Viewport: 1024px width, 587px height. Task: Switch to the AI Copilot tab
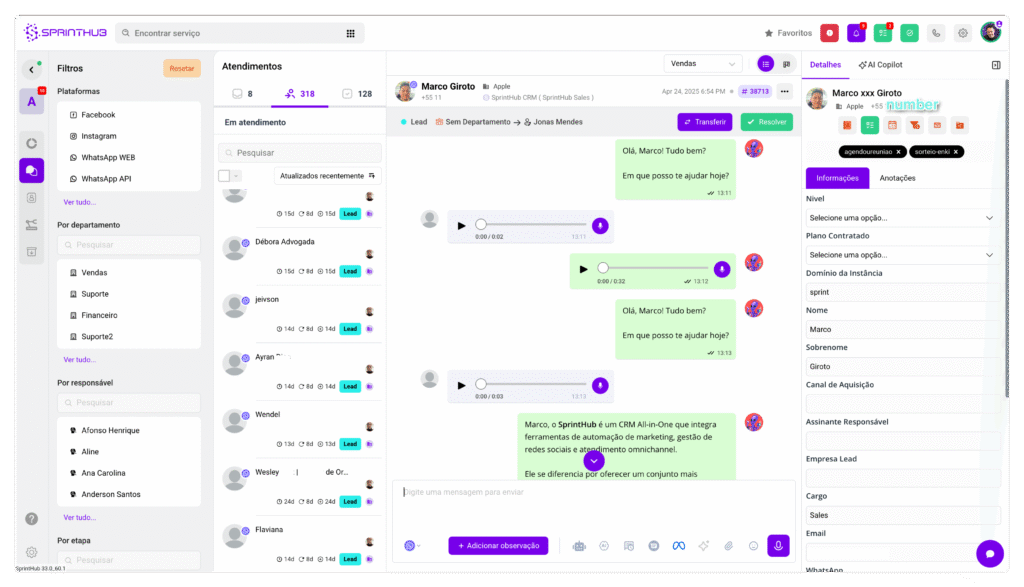880,65
